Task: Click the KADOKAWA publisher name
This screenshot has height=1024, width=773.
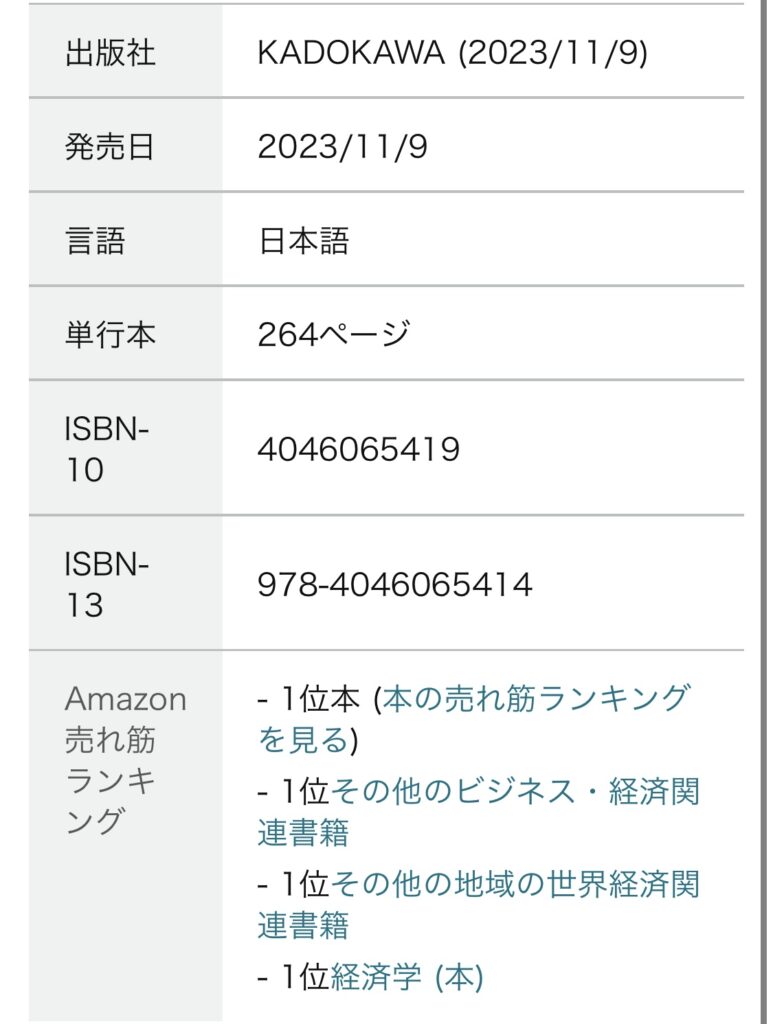Action: (x=350, y=52)
